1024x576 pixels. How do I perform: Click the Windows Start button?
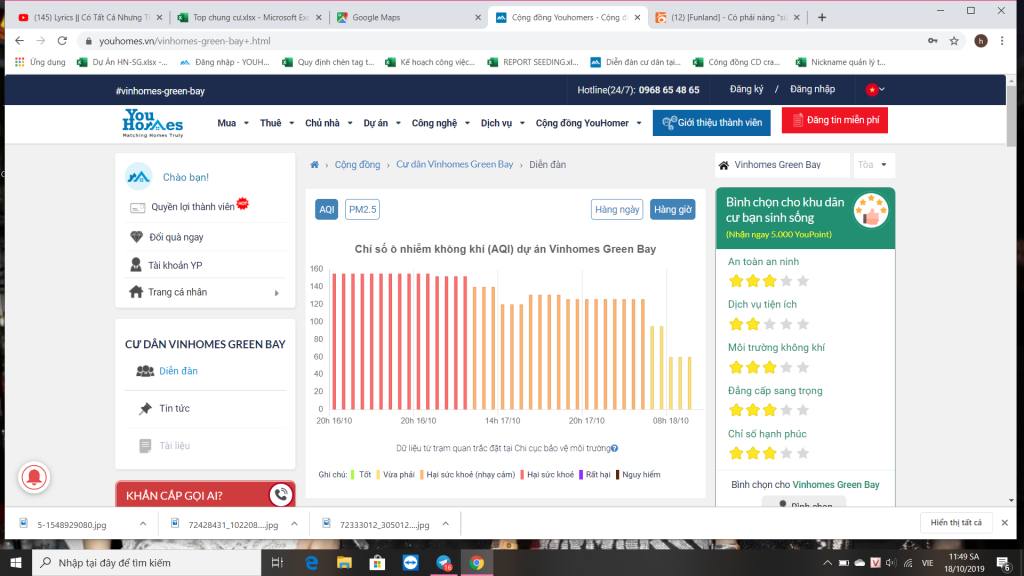[x=16, y=562]
